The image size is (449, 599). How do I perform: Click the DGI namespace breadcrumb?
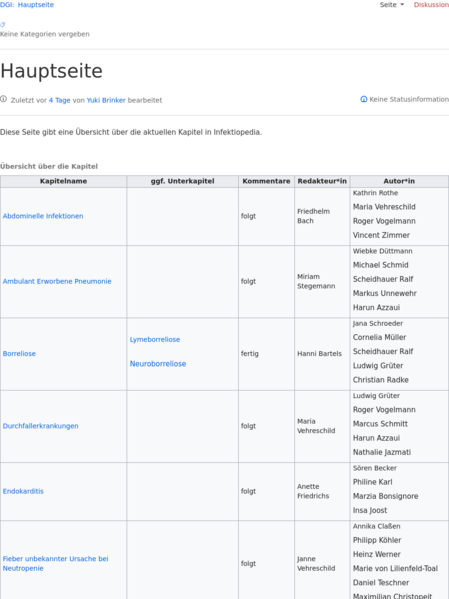click(7, 5)
